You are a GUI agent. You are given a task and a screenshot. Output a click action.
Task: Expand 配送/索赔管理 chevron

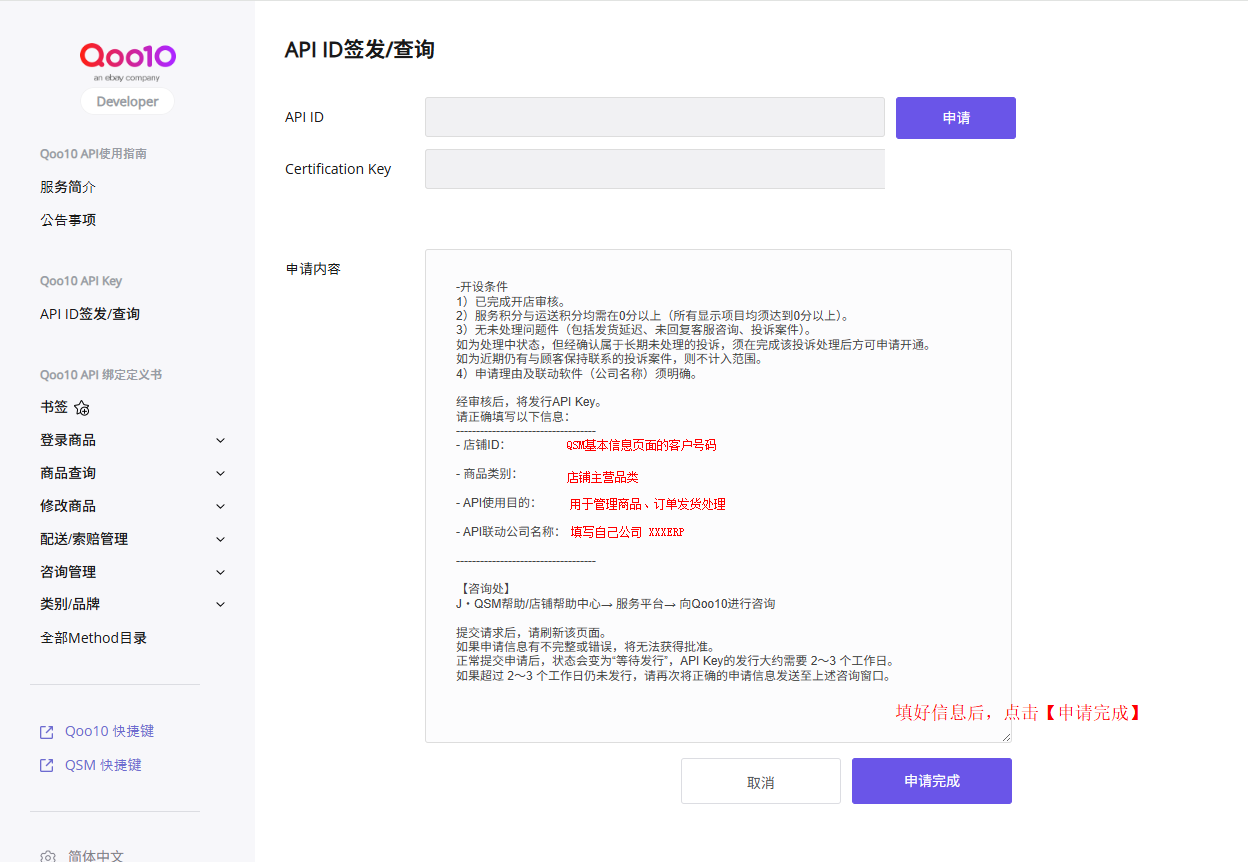click(221, 539)
